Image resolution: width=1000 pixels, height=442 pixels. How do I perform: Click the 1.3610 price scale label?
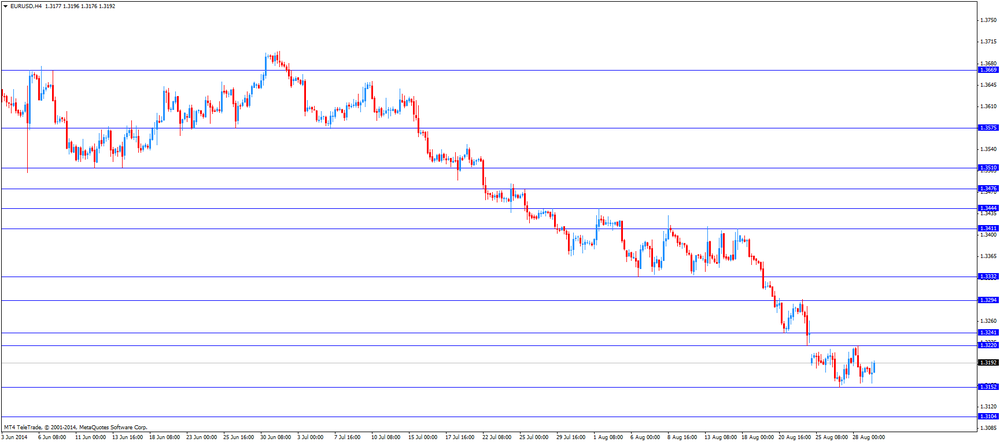point(988,107)
